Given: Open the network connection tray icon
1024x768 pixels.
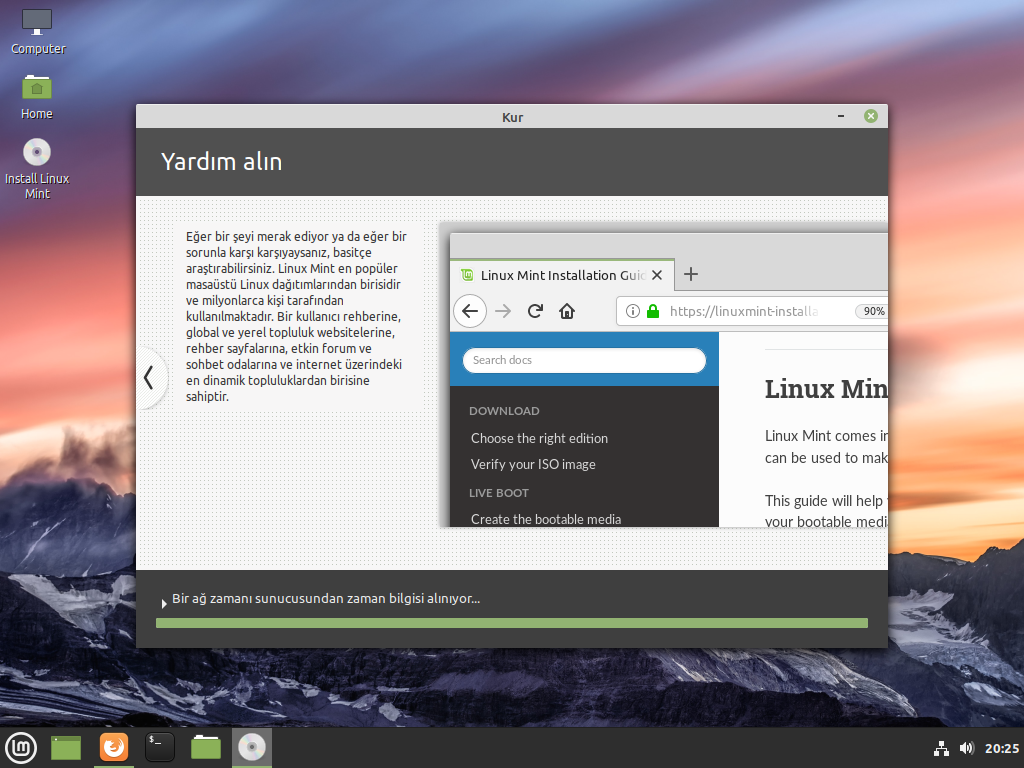Looking at the screenshot, I should pyautogui.click(x=940, y=748).
